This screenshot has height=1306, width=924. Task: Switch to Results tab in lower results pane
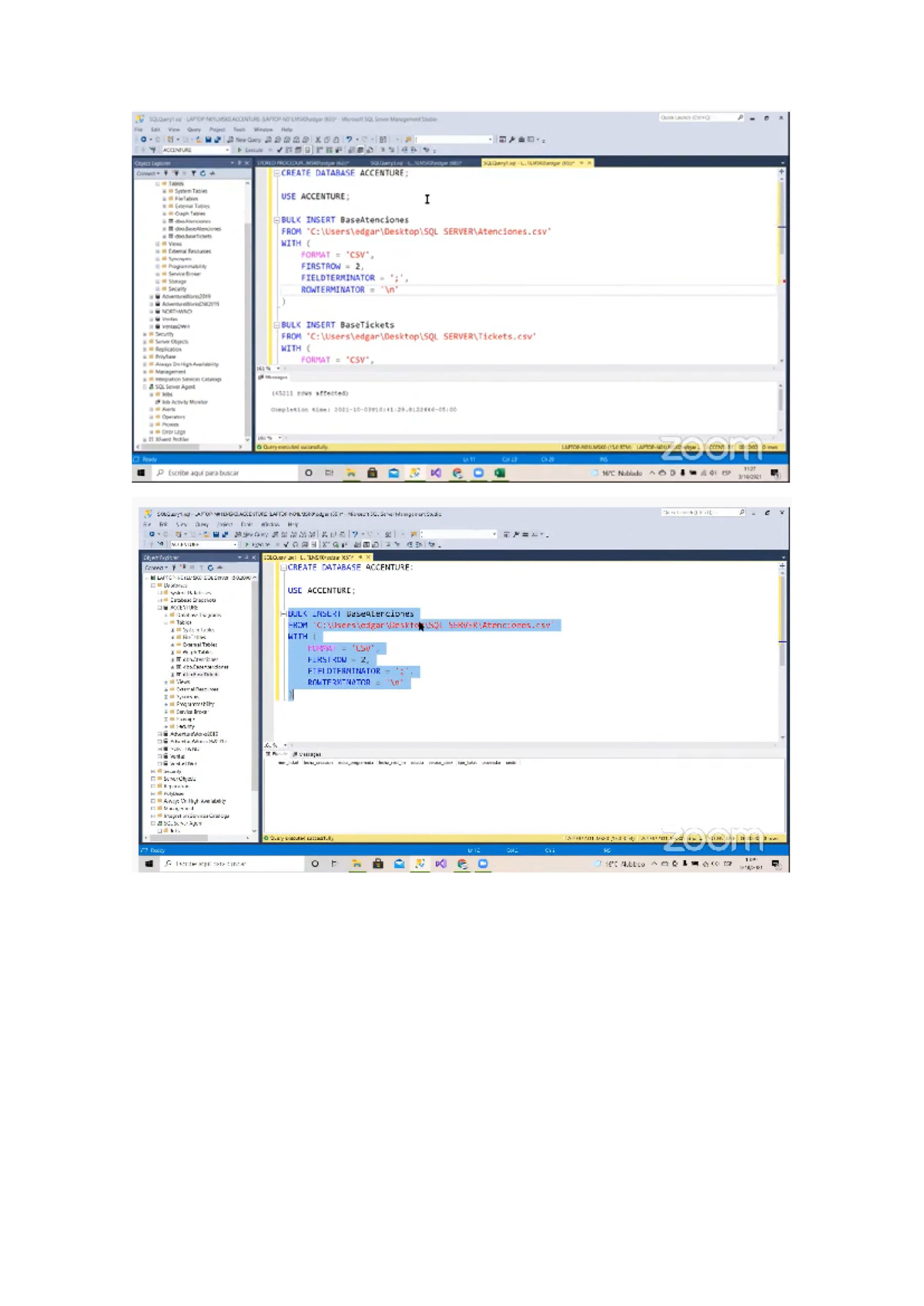click(276, 755)
